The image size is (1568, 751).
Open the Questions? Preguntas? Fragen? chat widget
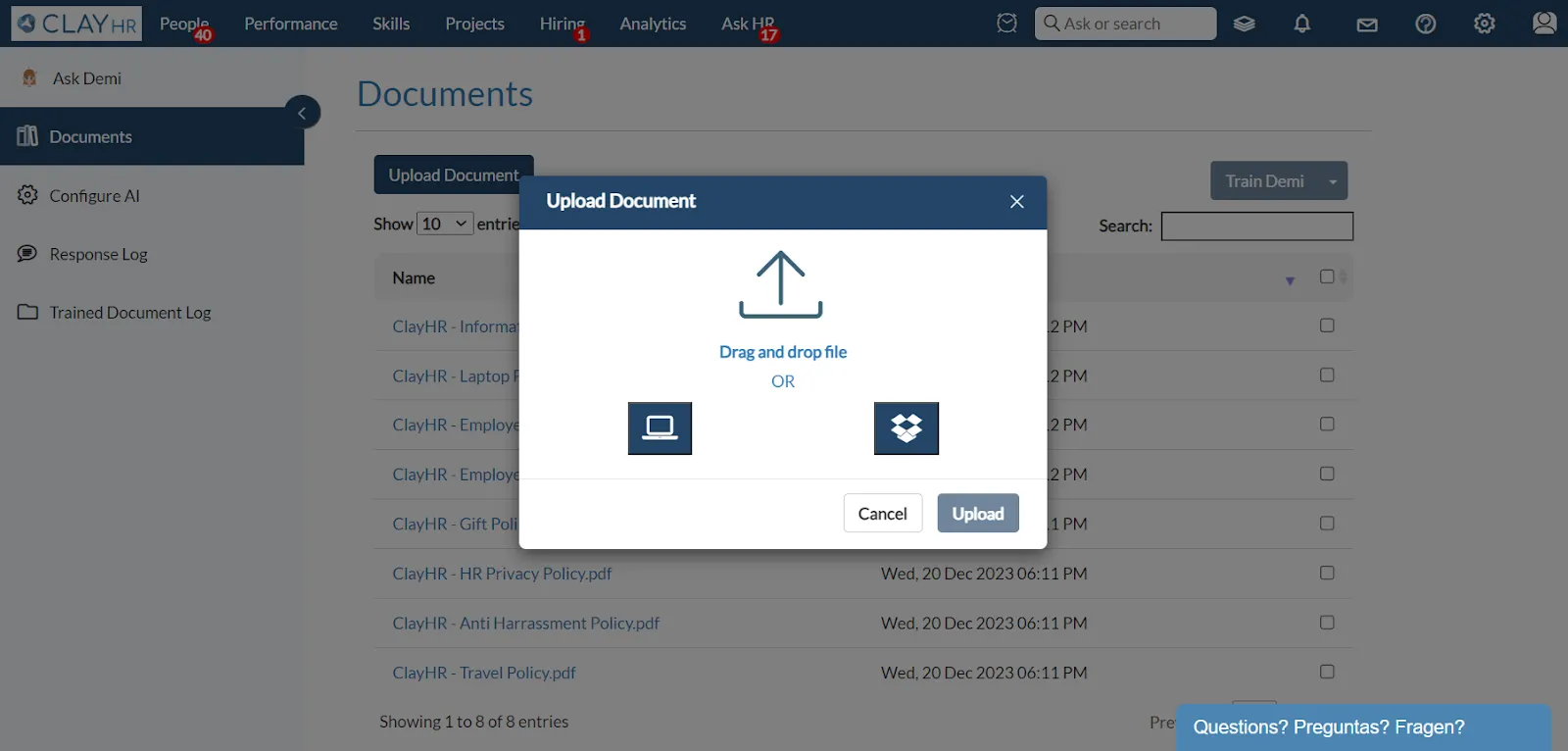pos(1363,727)
